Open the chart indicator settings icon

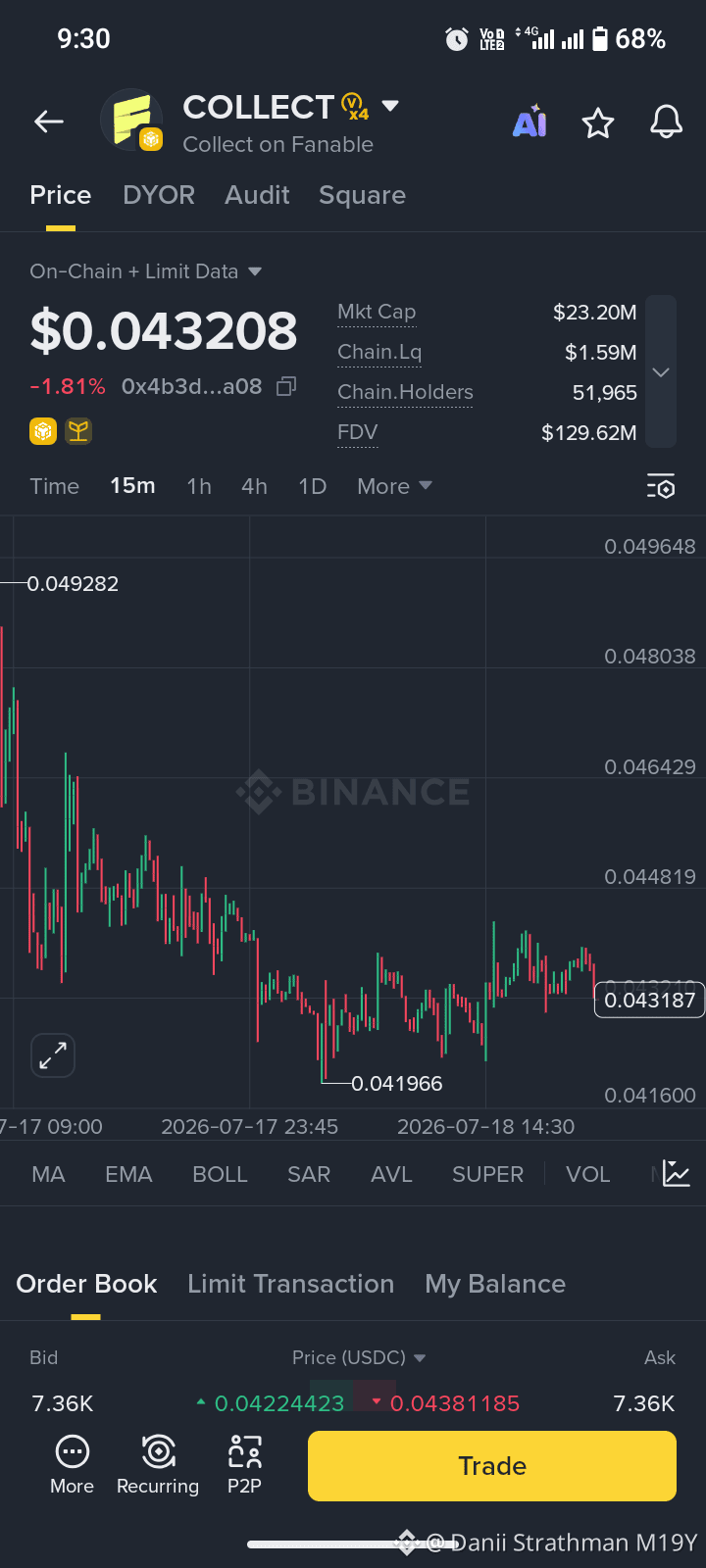[x=677, y=1173]
